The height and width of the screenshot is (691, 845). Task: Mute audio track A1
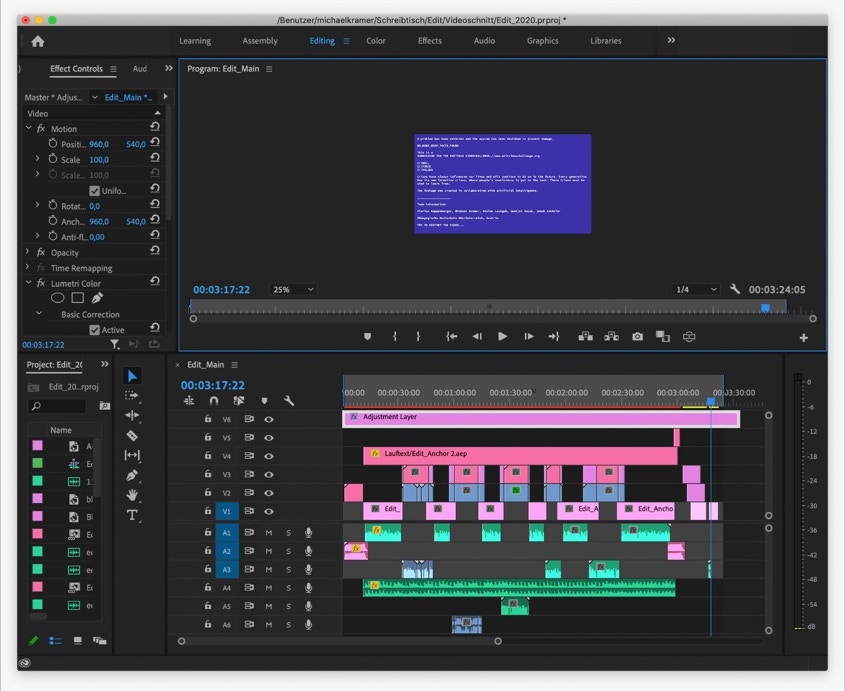tap(268, 533)
